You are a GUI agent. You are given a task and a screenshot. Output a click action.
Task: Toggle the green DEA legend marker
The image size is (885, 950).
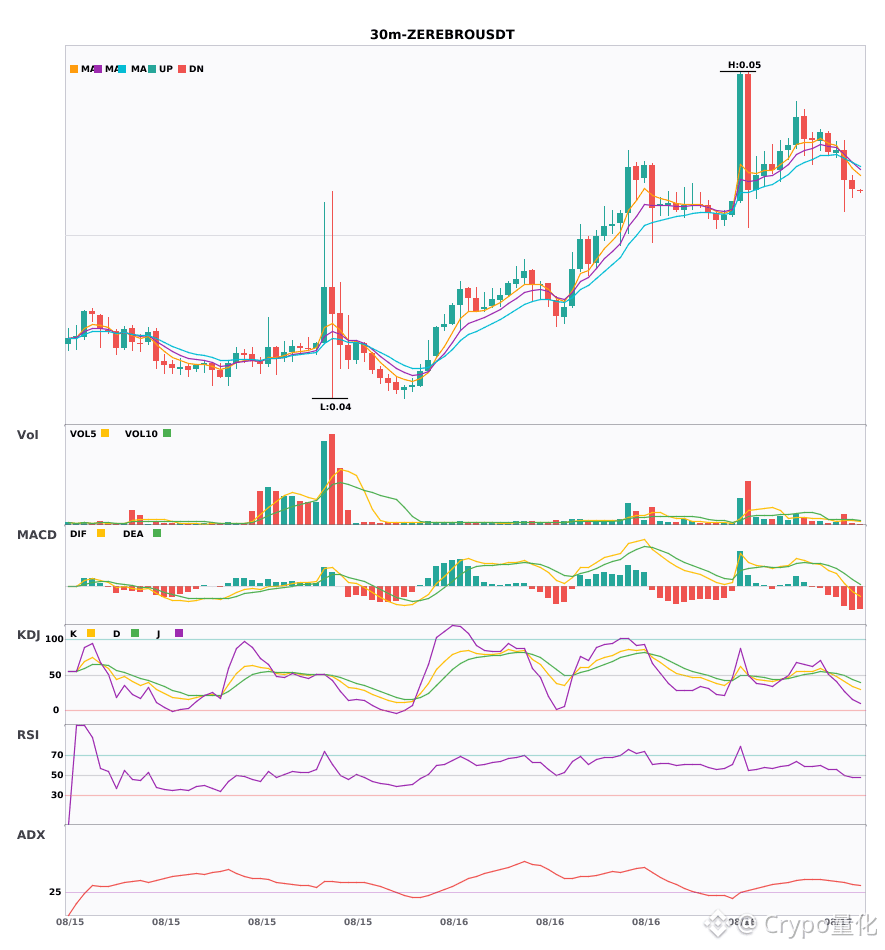(x=157, y=533)
